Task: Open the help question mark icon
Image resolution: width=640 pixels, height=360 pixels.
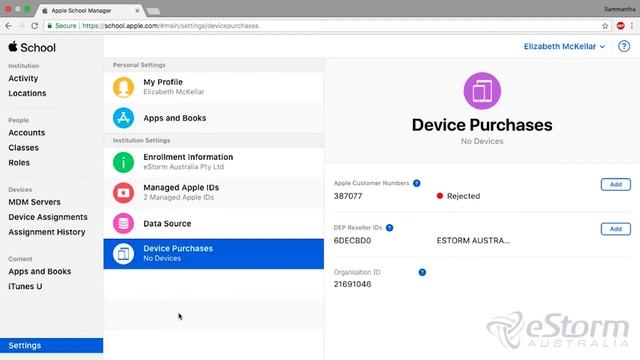Action: coord(624,47)
